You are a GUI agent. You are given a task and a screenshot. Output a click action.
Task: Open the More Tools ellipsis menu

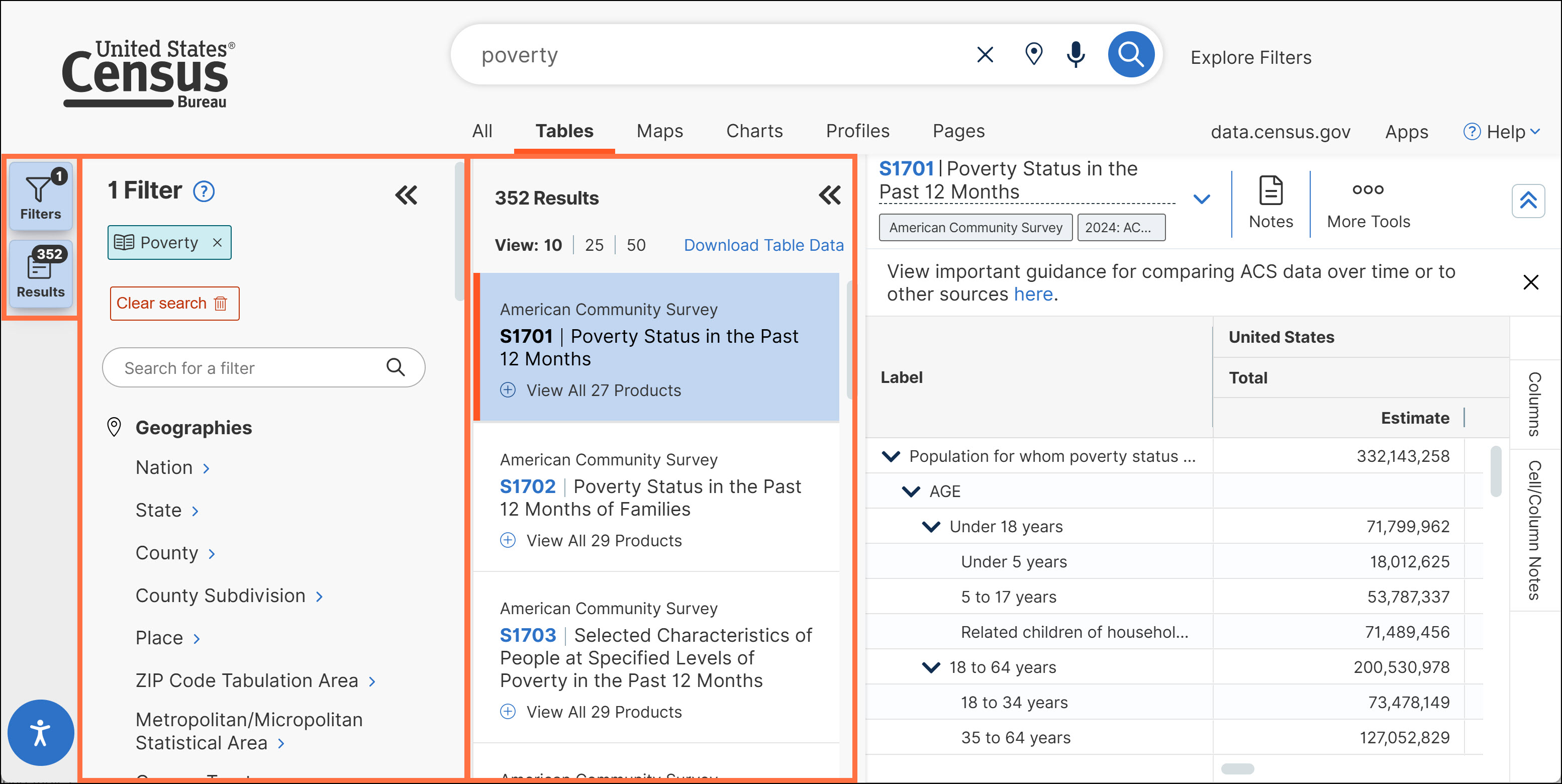pos(1368,203)
